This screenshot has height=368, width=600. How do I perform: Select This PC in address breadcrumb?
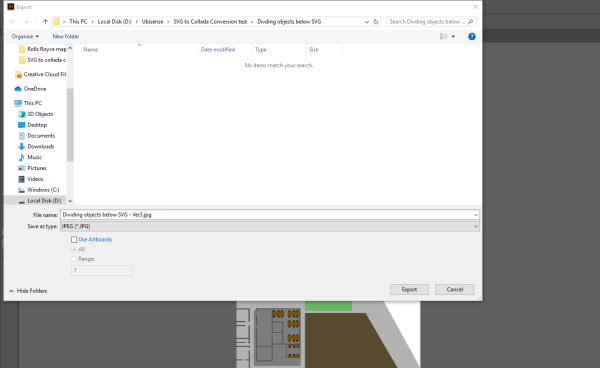(x=78, y=22)
